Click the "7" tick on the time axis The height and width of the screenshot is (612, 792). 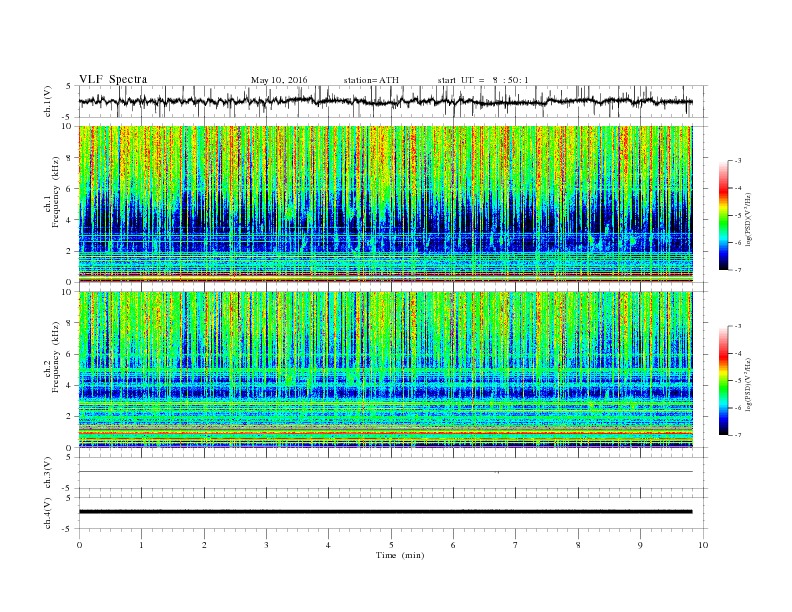(516, 545)
